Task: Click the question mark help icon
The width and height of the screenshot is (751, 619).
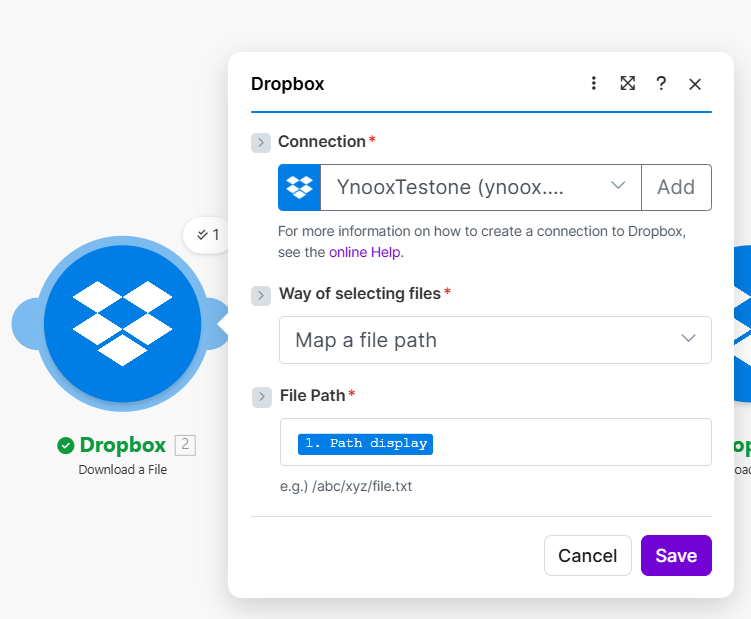Action: click(661, 83)
